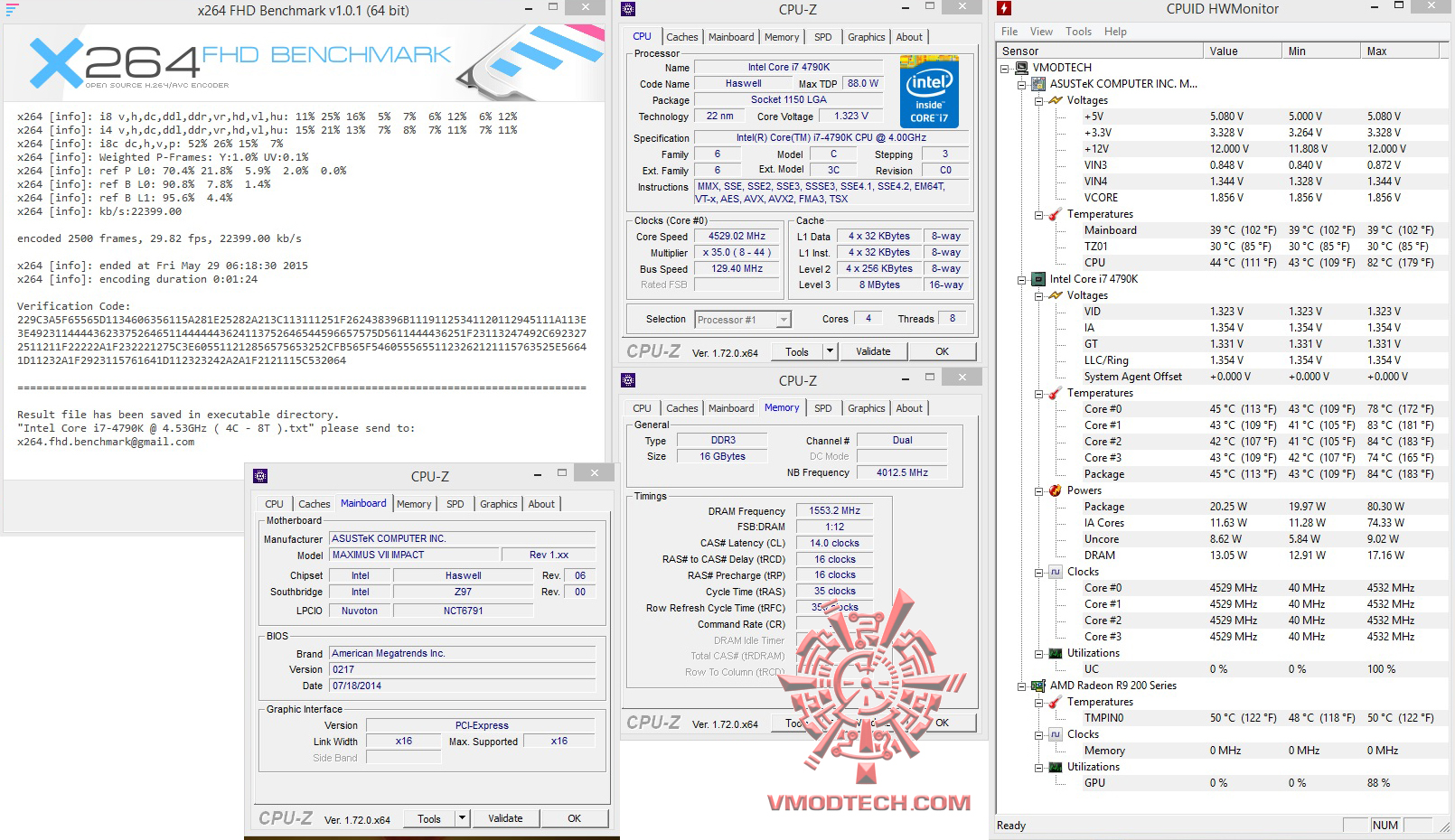
Task: Collapse the Voltages branch under ASUSTeK
Action: (x=1039, y=101)
